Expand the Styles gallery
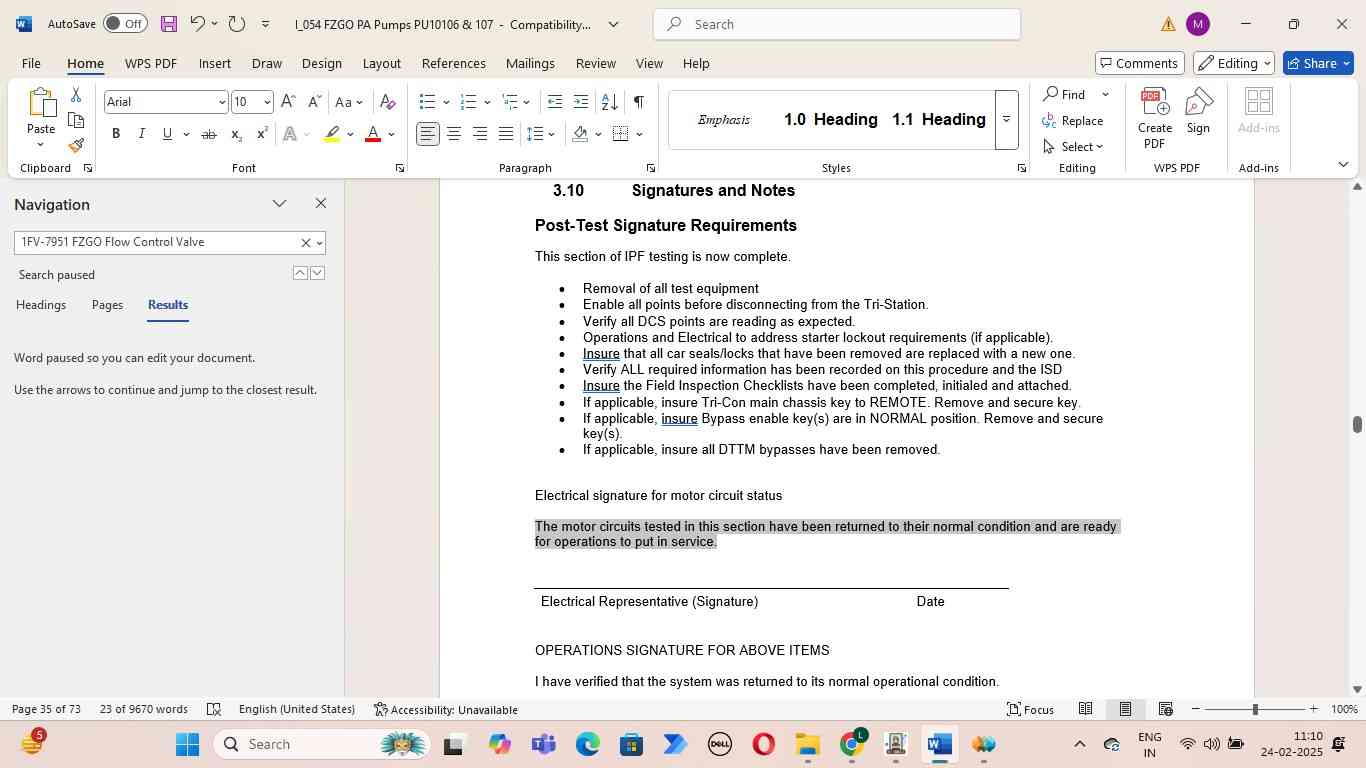Image resolution: width=1366 pixels, height=768 pixels. pyautogui.click(x=1007, y=119)
